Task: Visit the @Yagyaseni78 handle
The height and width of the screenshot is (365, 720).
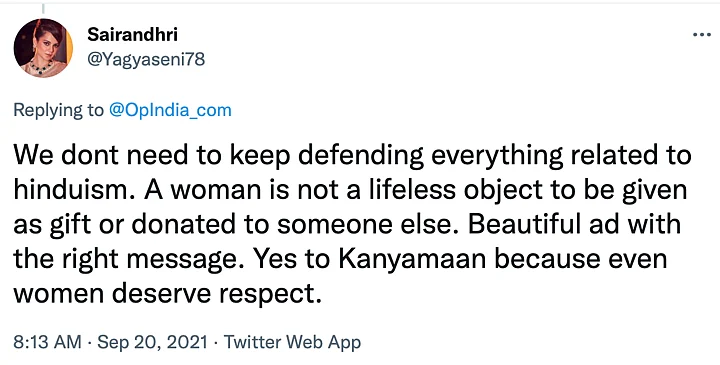Action: pyautogui.click(x=146, y=59)
